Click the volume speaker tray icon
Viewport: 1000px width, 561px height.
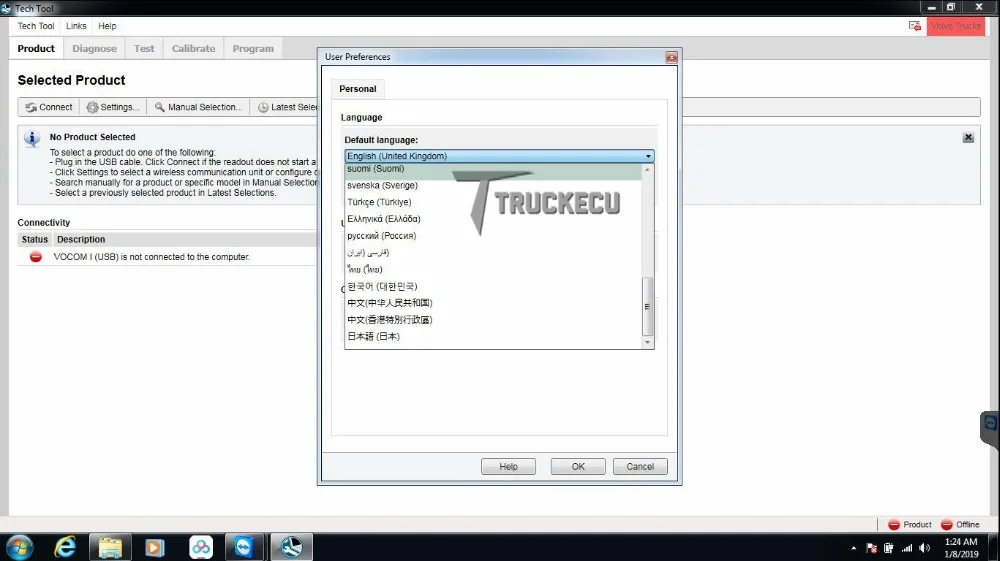coord(925,548)
